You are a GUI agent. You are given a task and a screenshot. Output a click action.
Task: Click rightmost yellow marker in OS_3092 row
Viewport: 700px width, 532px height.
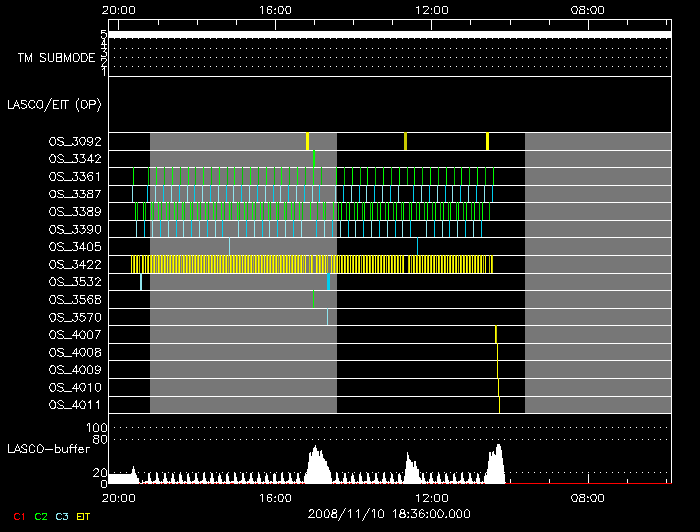pyautogui.click(x=487, y=141)
